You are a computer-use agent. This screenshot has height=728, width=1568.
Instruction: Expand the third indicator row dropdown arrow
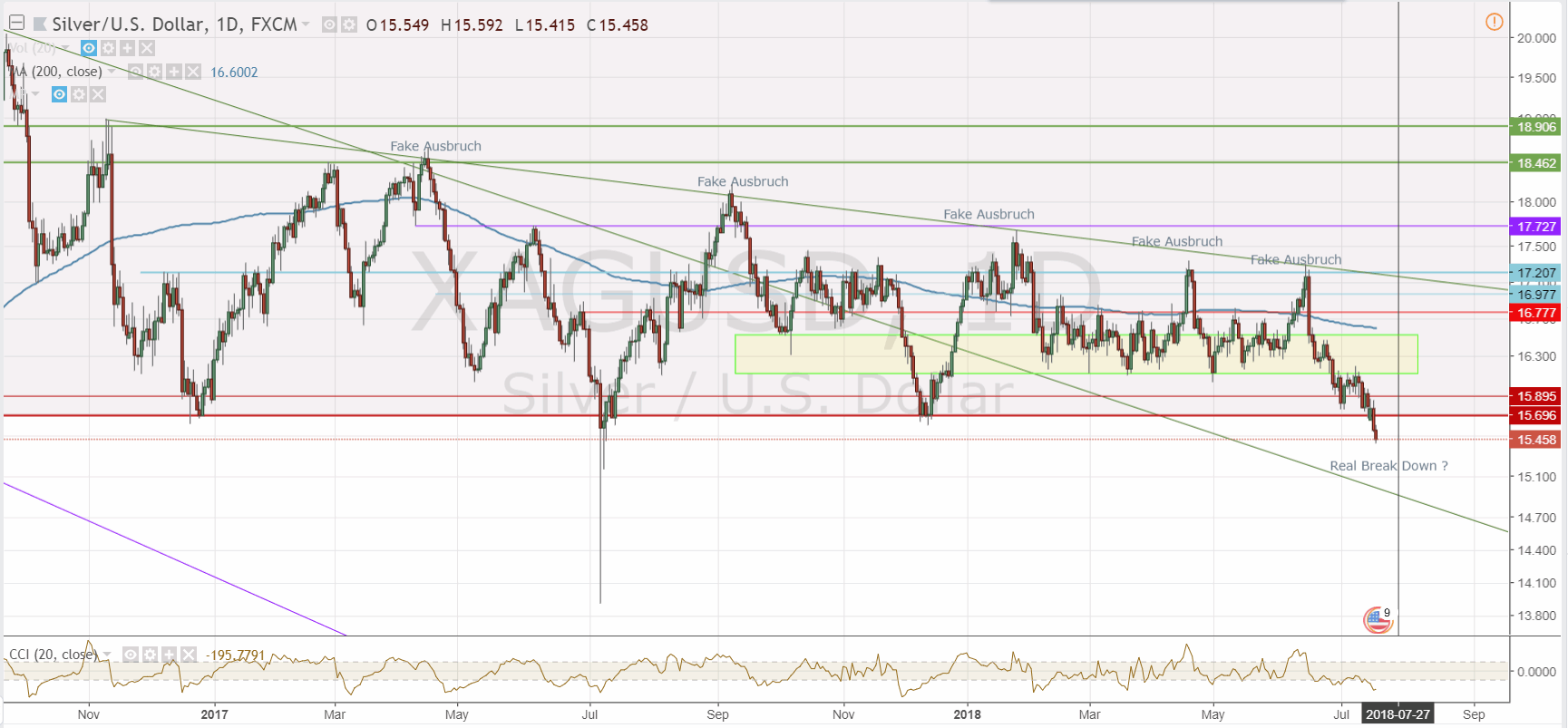point(35,94)
